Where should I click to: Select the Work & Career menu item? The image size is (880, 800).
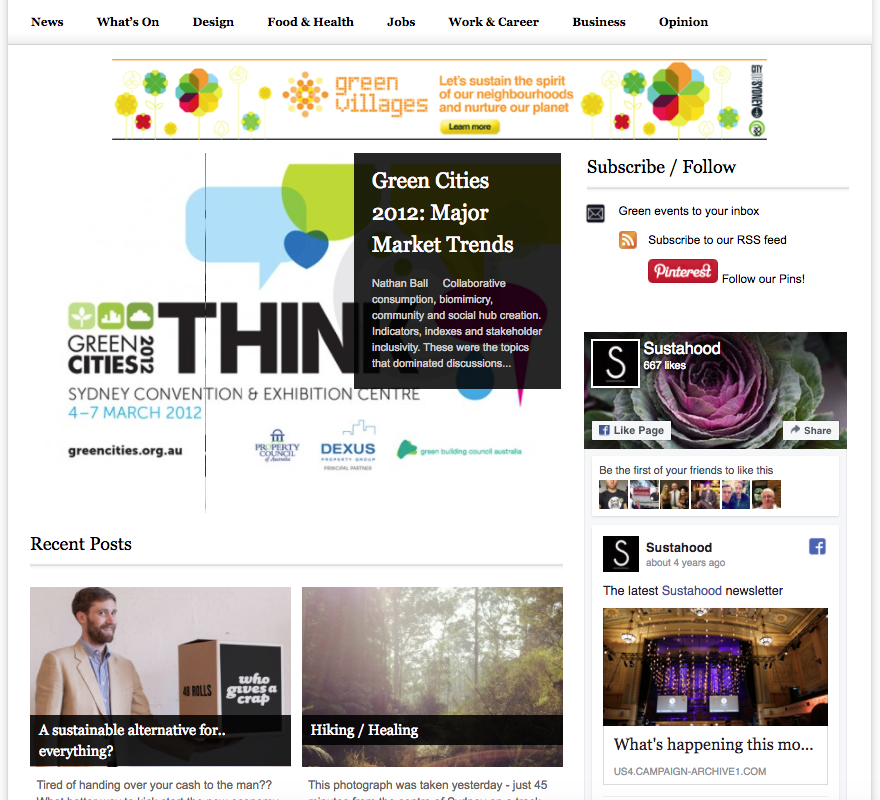point(493,22)
